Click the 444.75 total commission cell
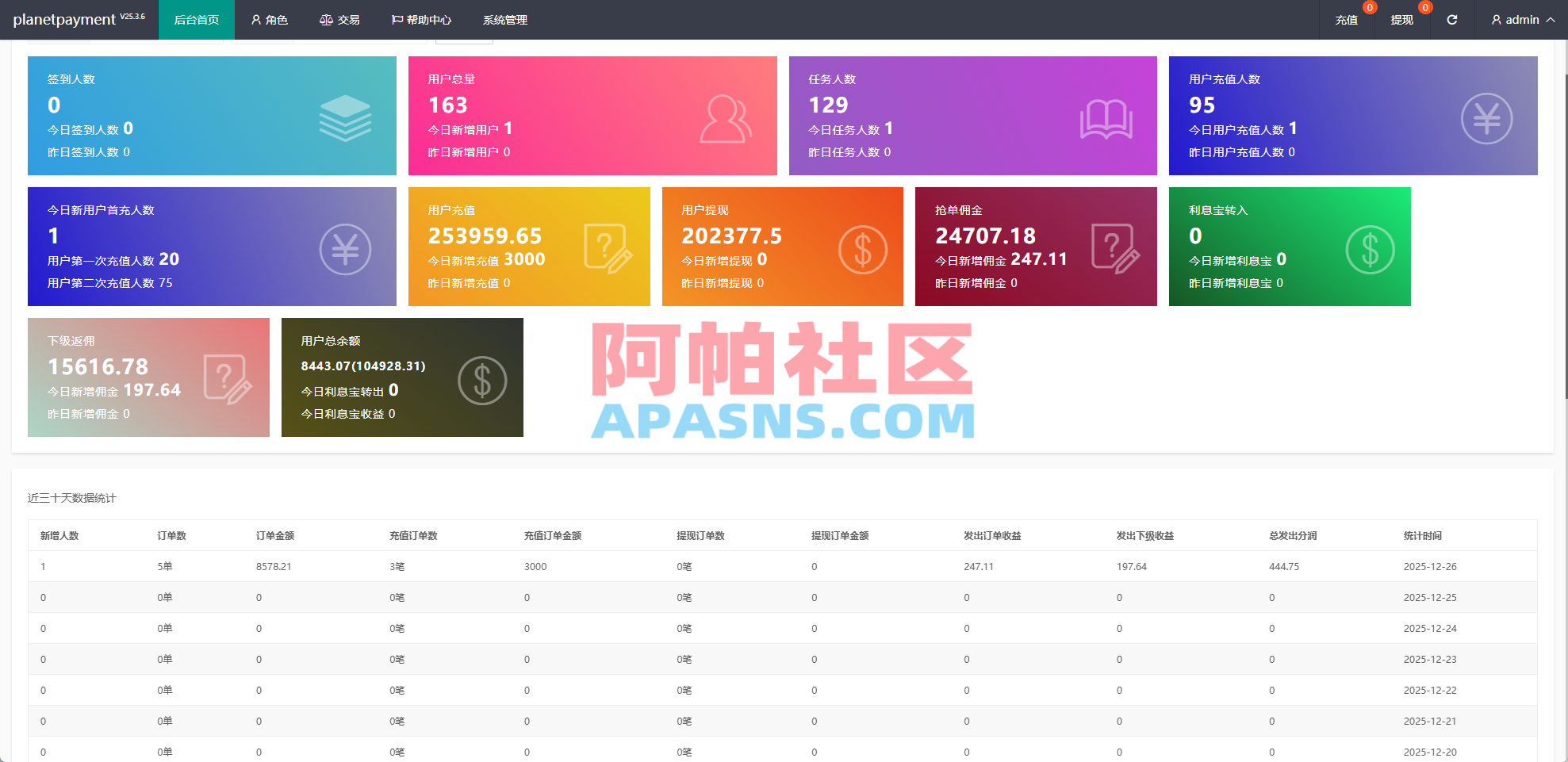Image resolution: width=1568 pixels, height=762 pixels. [1284, 567]
